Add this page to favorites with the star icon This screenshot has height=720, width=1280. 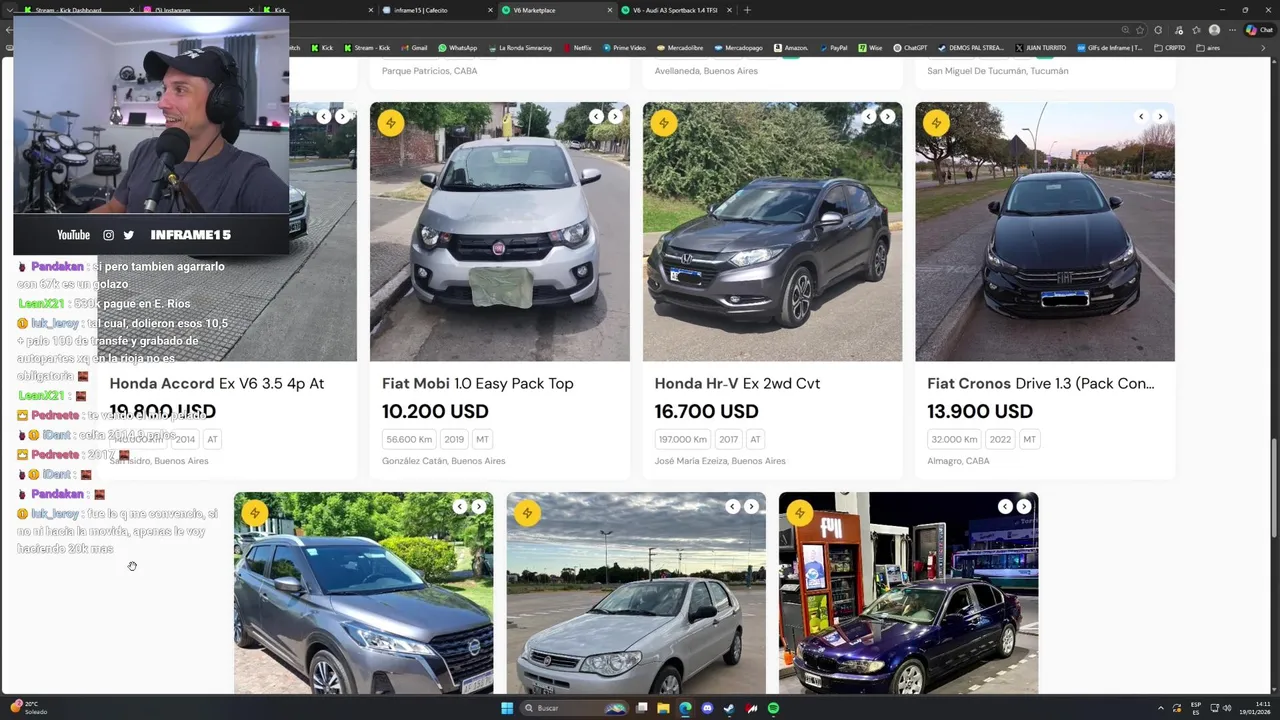click(x=1139, y=30)
